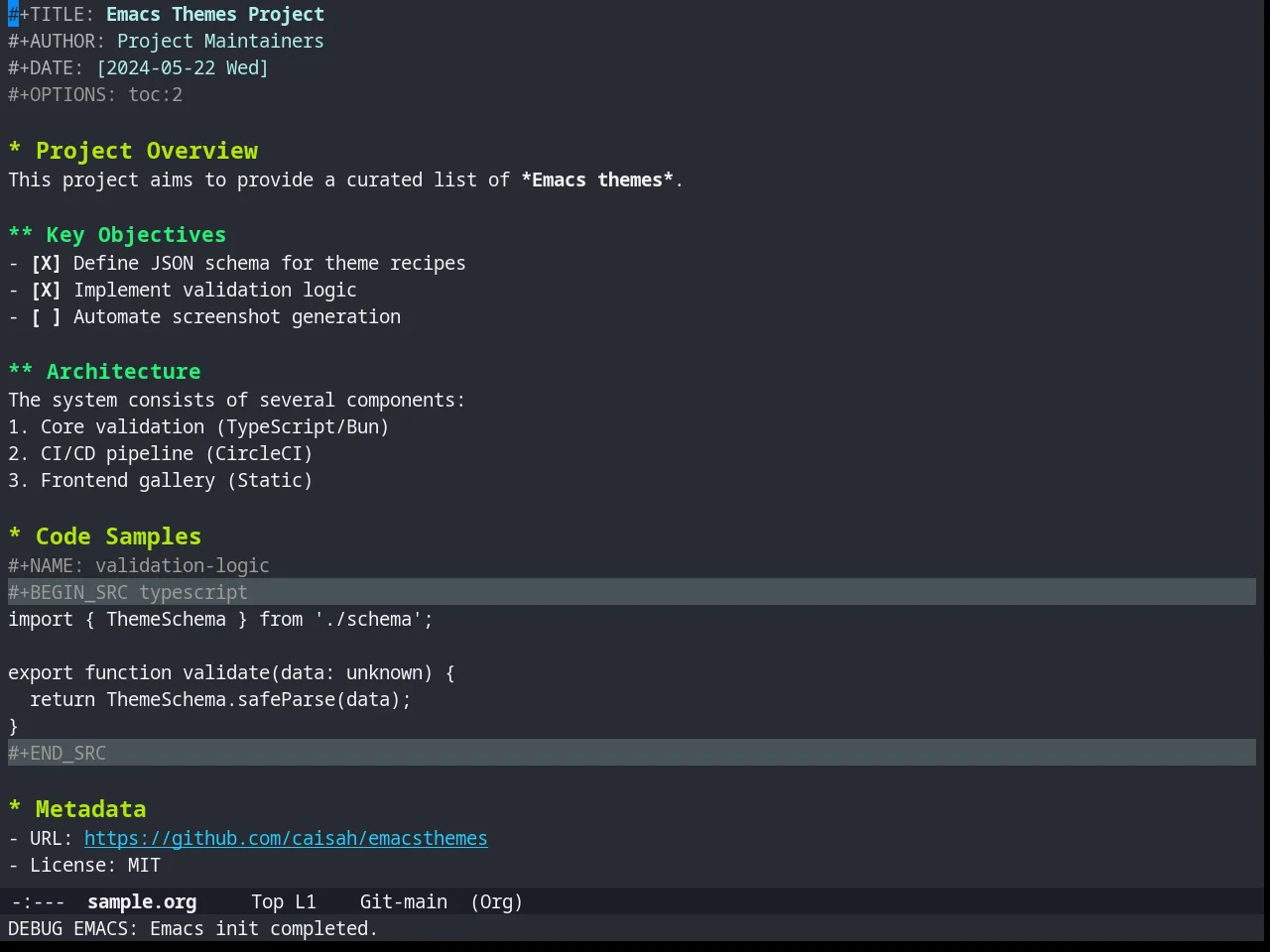Viewport: 1270px width, 952px height.
Task: Click 'return ThemeSchema.safeParse(data);' line
Action: coord(220,699)
